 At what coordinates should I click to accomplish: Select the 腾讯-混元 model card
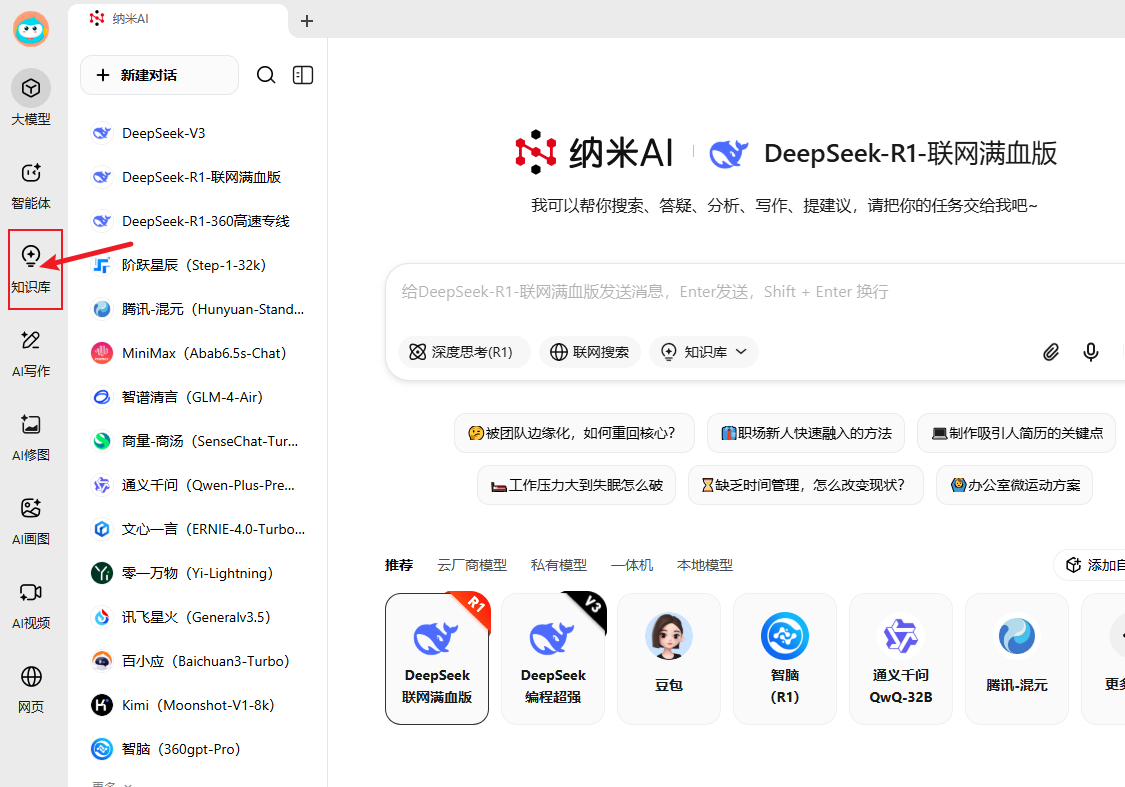[x=1017, y=659]
